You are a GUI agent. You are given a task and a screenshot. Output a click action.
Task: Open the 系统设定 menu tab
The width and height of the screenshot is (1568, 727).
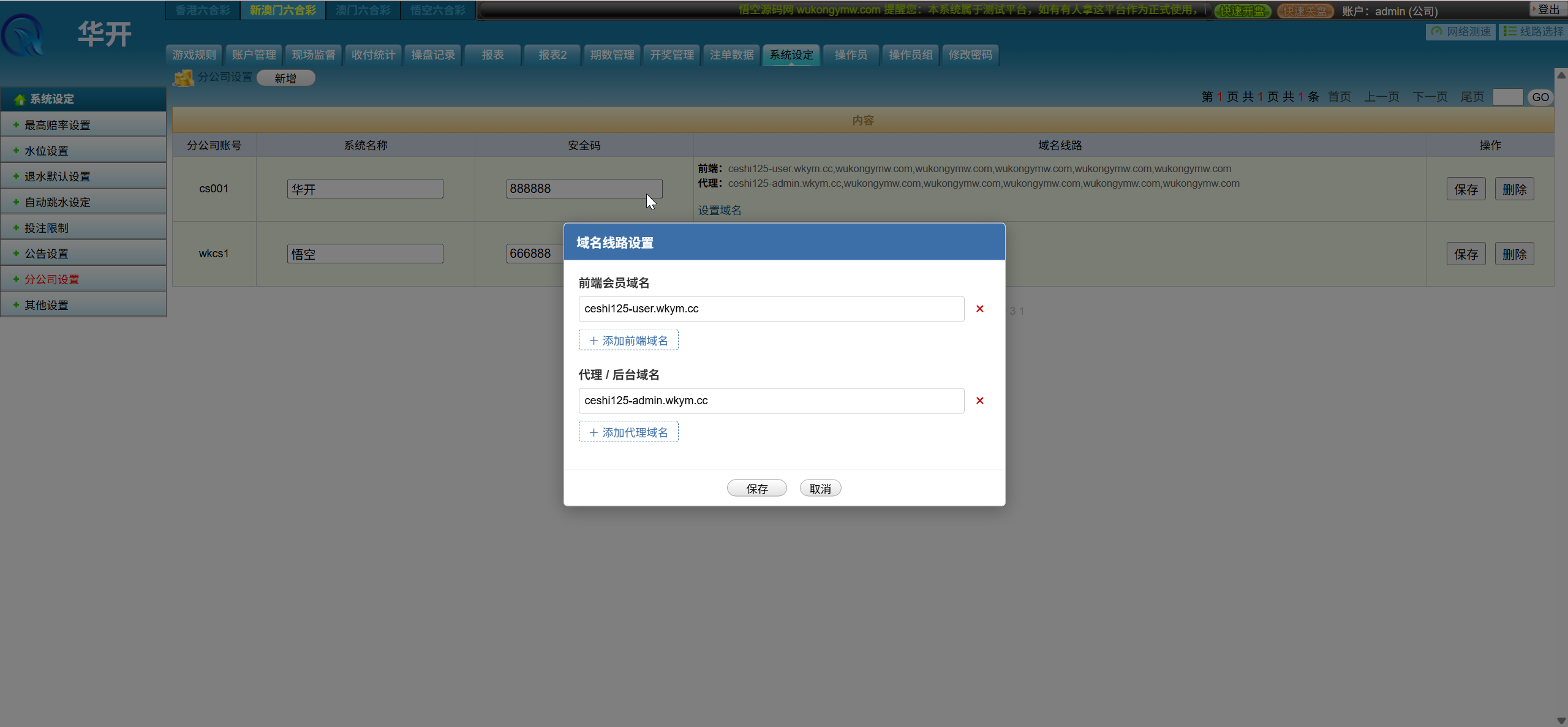(x=791, y=55)
